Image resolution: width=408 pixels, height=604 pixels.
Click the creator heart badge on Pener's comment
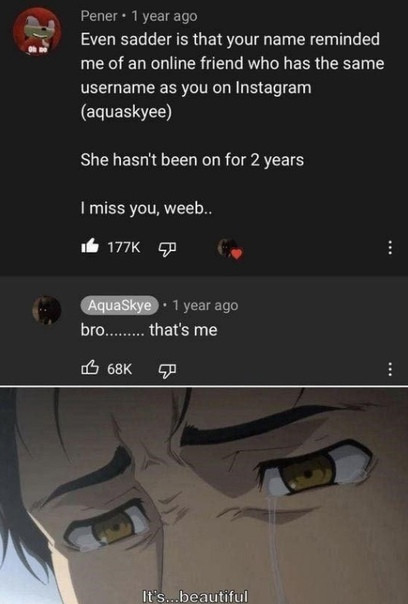(x=231, y=248)
